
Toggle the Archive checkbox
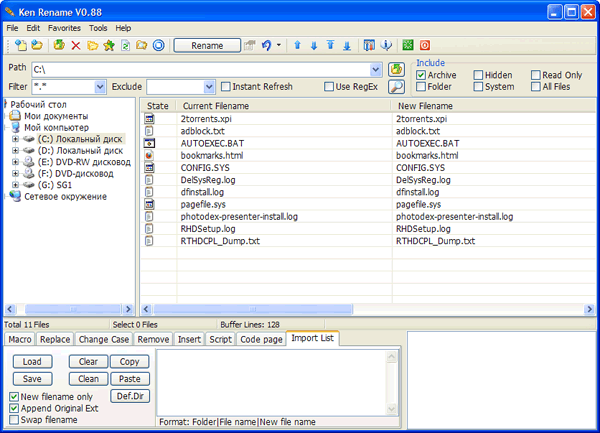coord(421,75)
